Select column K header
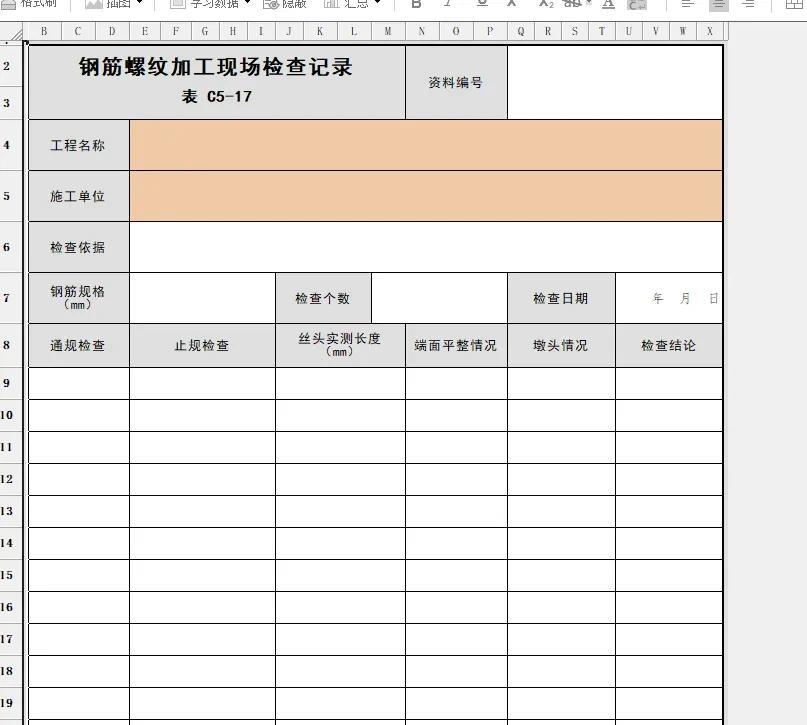Screen dimensions: 807x725 click(320, 32)
